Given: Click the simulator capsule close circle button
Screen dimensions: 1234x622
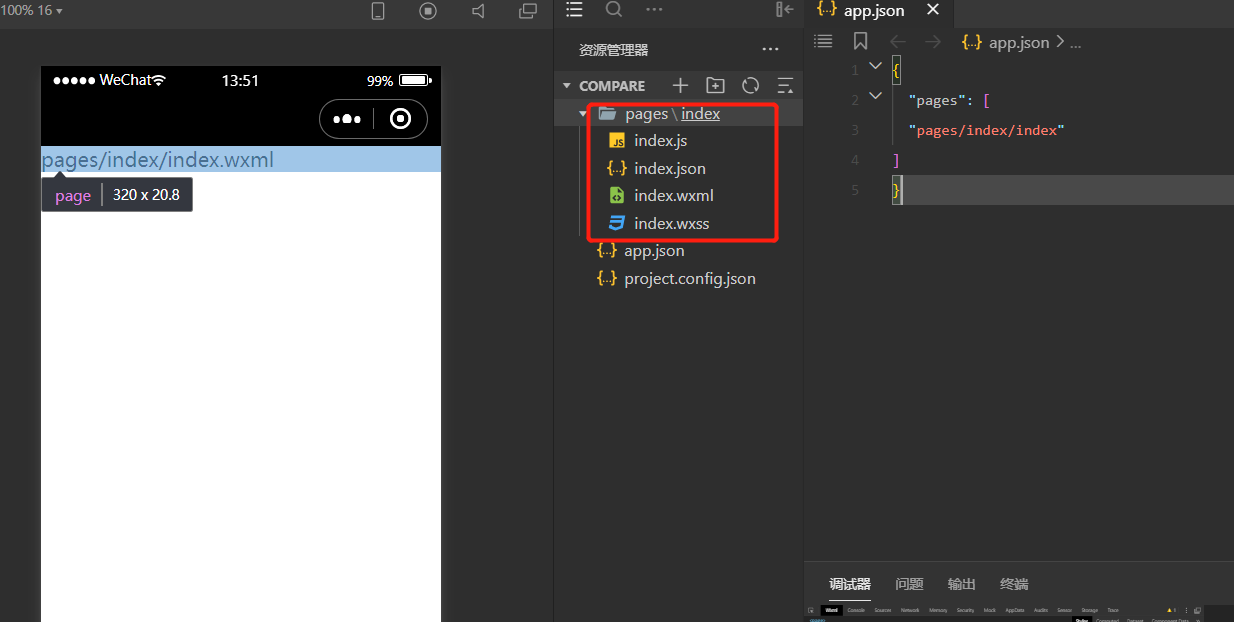Looking at the screenshot, I should pos(401,119).
